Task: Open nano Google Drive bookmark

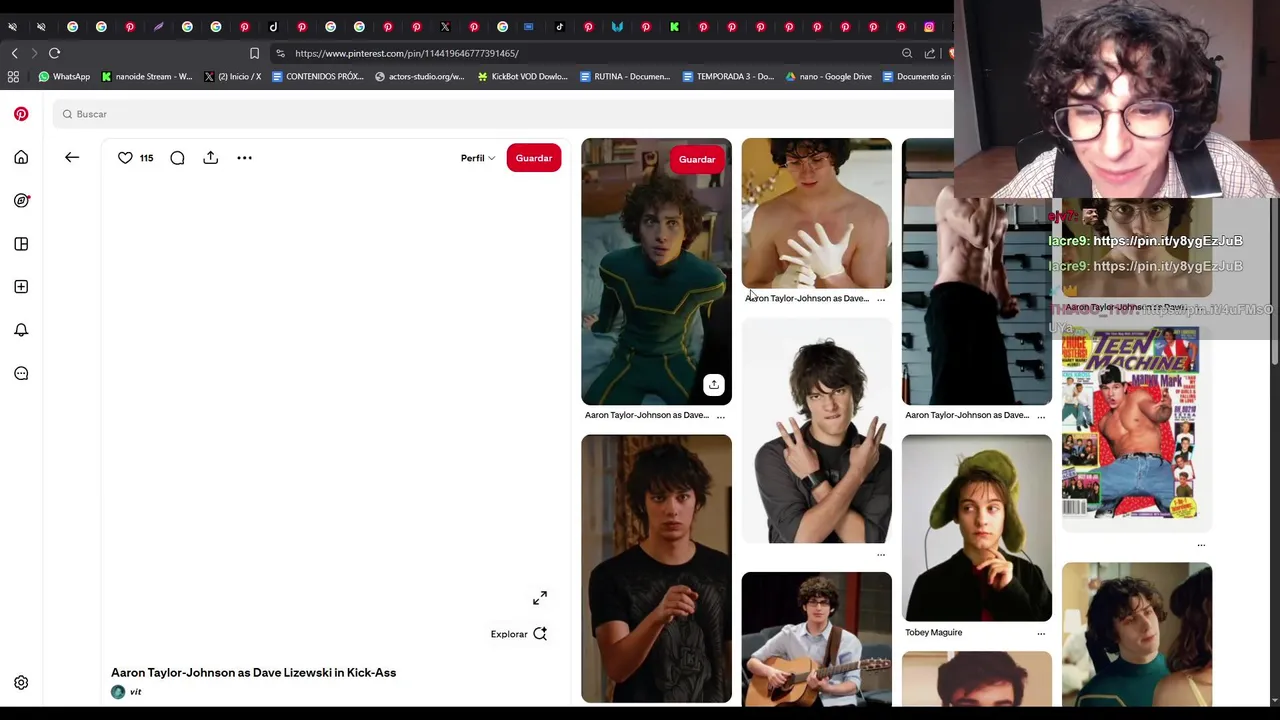Action: pos(829,76)
